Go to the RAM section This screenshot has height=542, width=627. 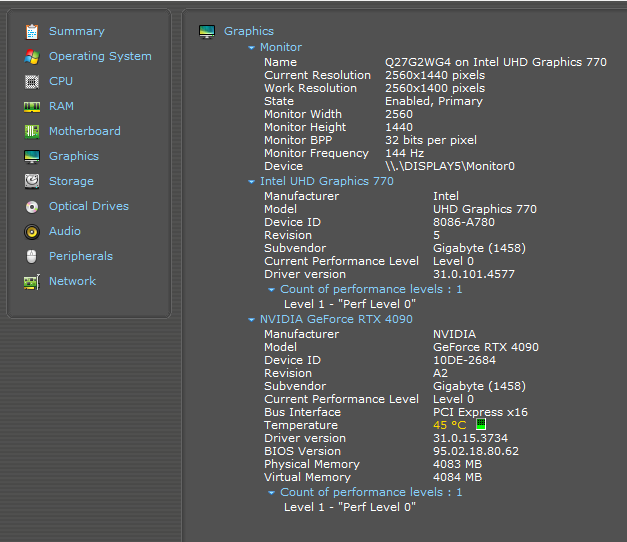(61, 106)
